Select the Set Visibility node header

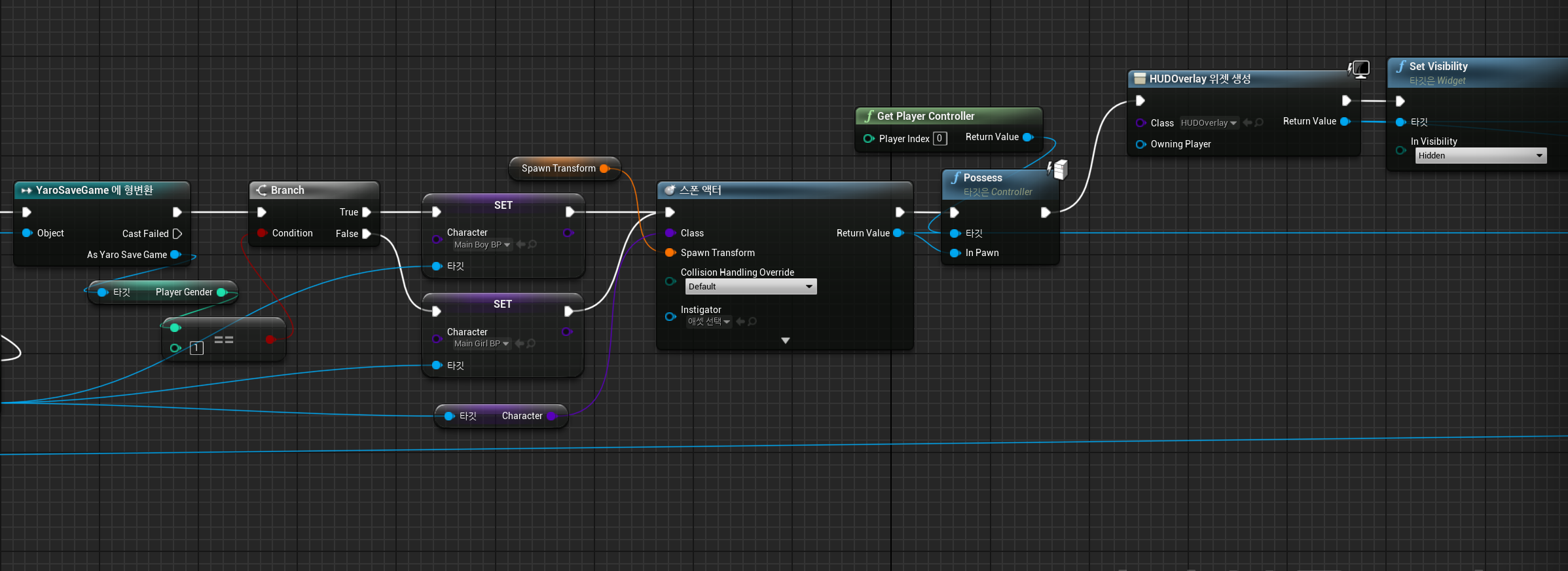click(1438, 66)
